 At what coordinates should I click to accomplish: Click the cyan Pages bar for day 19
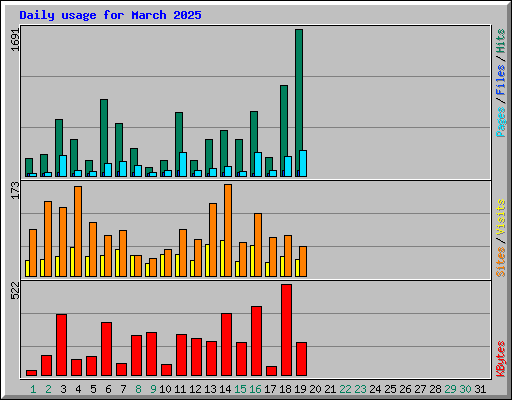tap(303, 163)
